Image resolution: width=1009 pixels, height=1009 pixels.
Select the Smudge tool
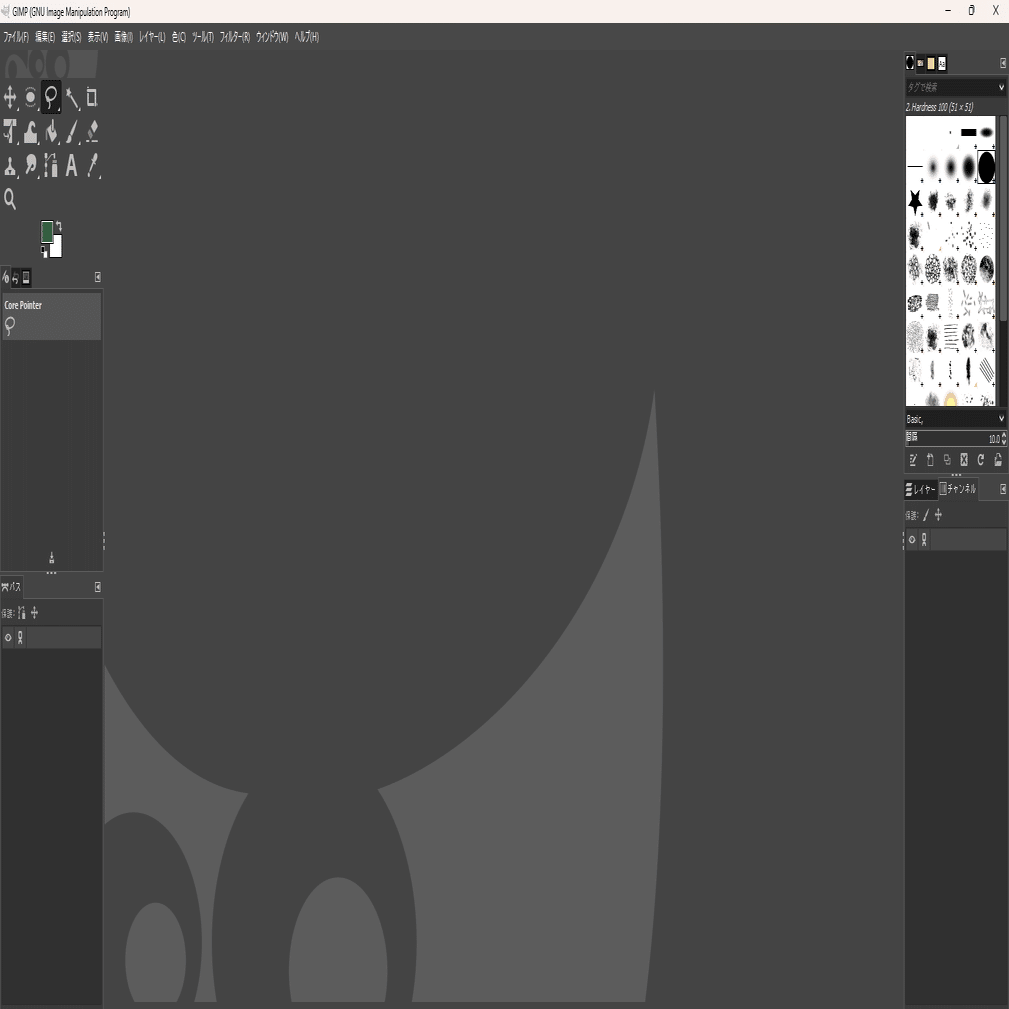[x=30, y=166]
